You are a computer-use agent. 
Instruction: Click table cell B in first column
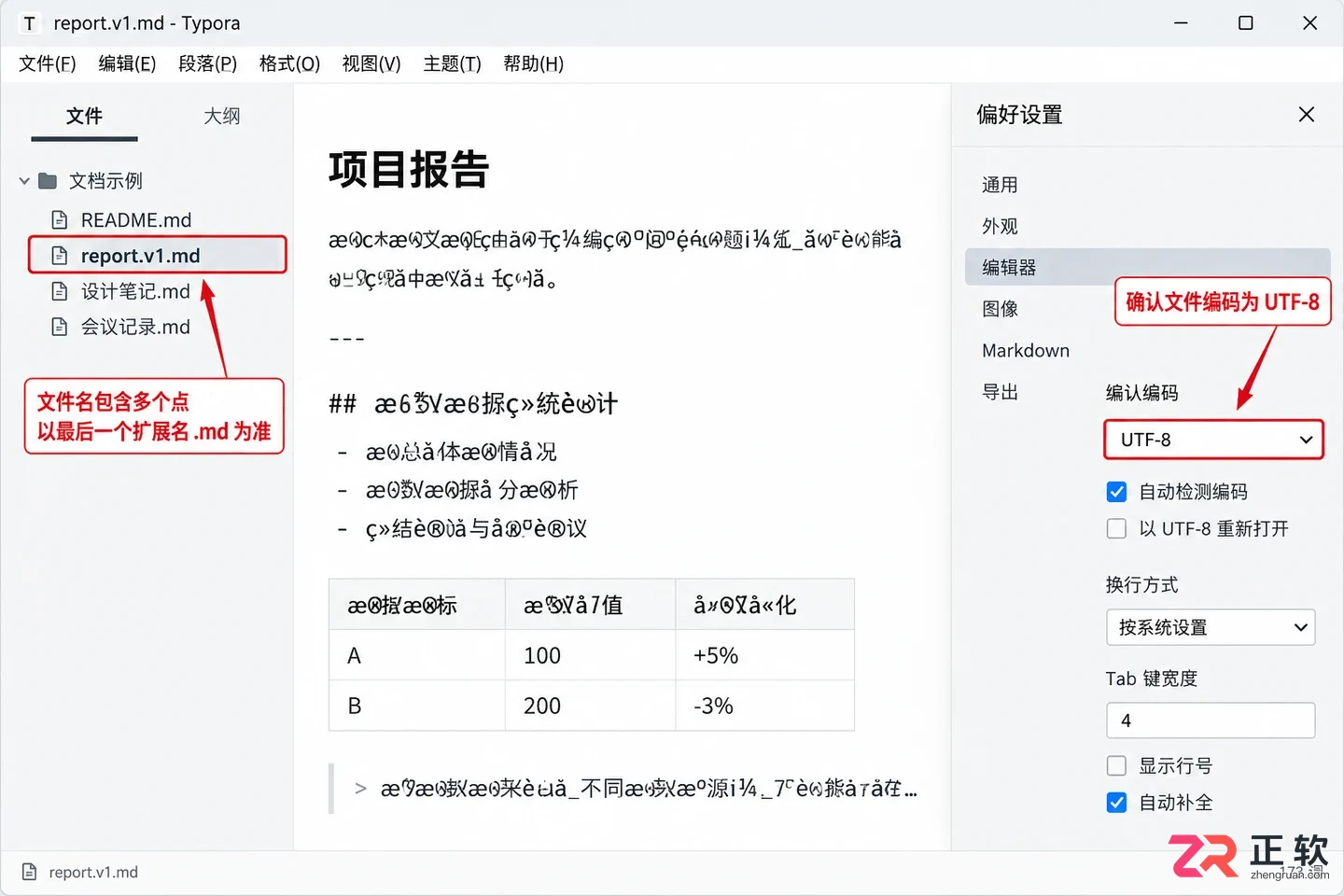point(417,706)
